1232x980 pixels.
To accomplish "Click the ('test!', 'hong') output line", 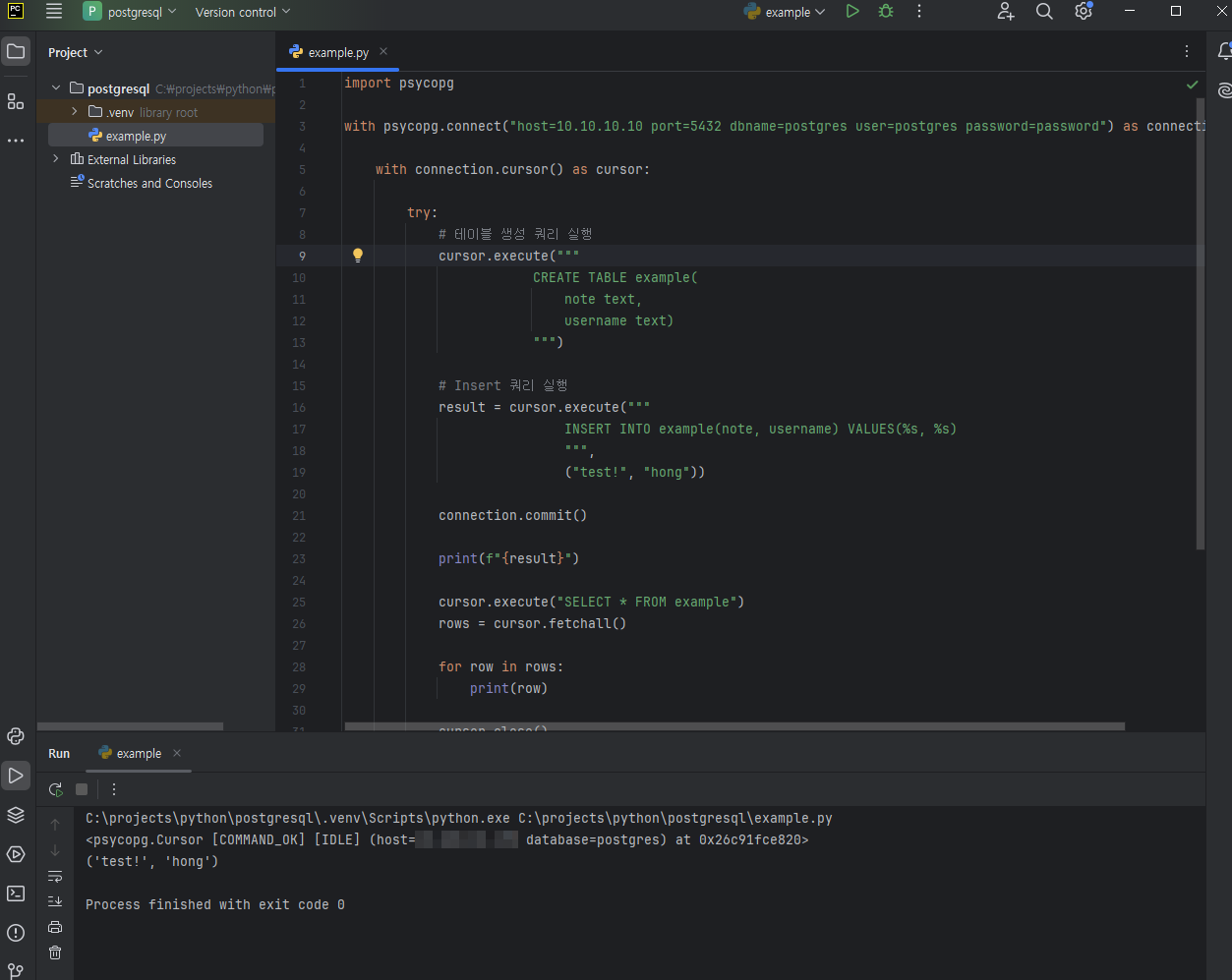I will point(152,861).
